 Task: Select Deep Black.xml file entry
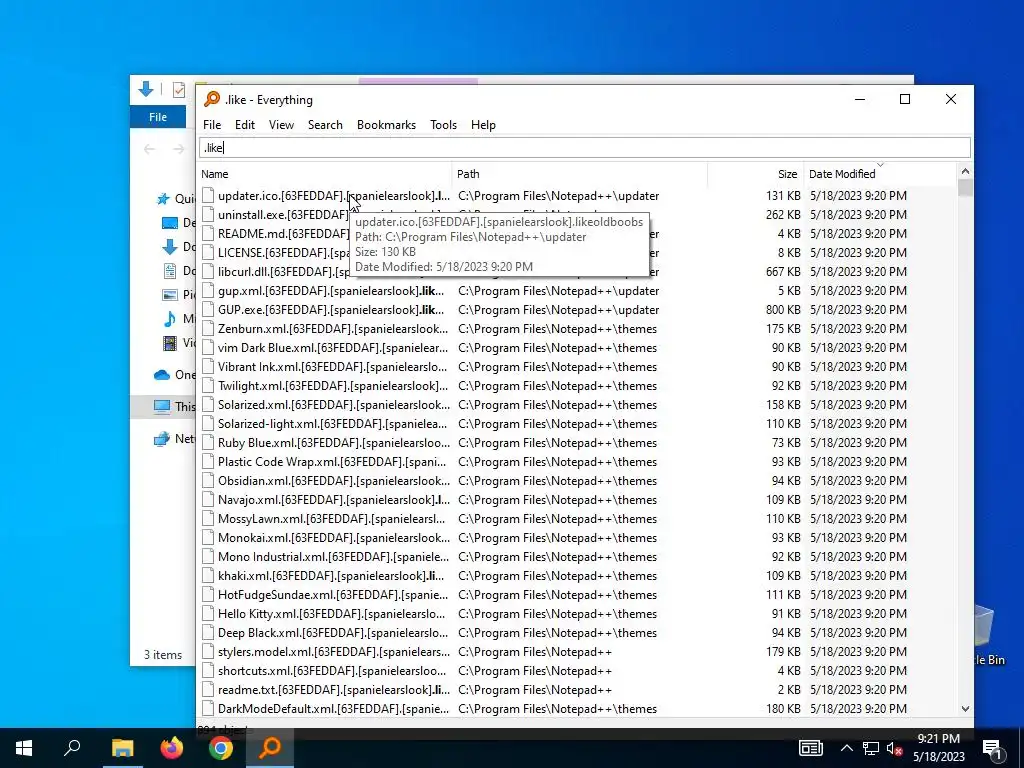tap(333, 632)
